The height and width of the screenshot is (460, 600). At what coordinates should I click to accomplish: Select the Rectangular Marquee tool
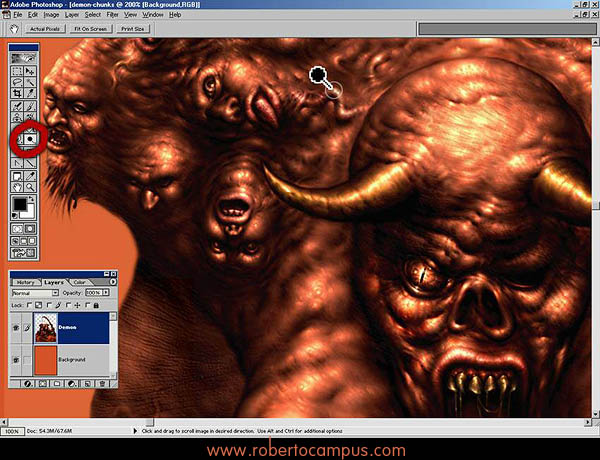17,71
